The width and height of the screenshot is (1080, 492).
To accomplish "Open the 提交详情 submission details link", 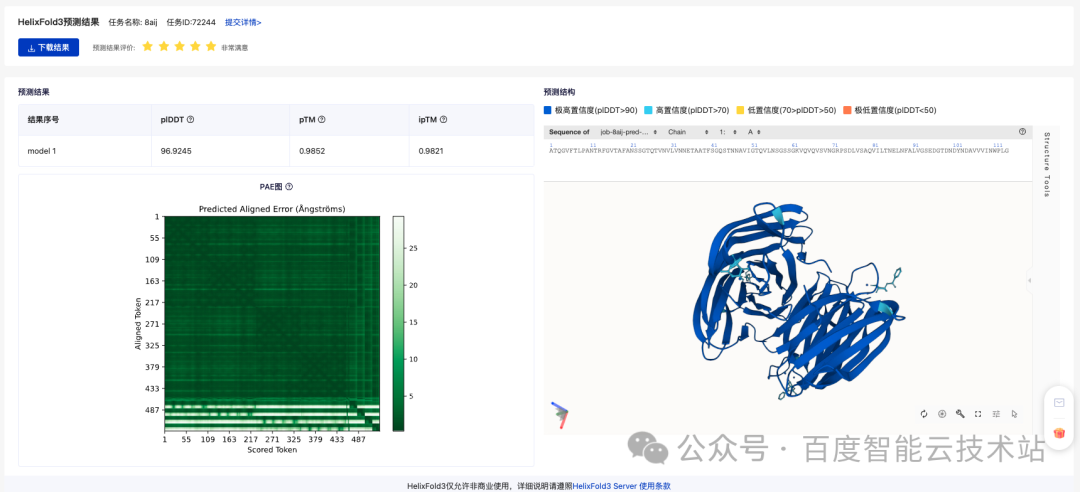I will tap(243, 22).
